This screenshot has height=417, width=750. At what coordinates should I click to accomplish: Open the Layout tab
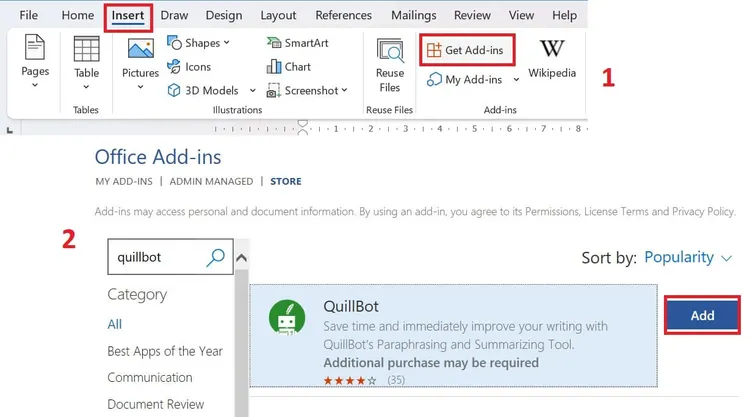[278, 15]
